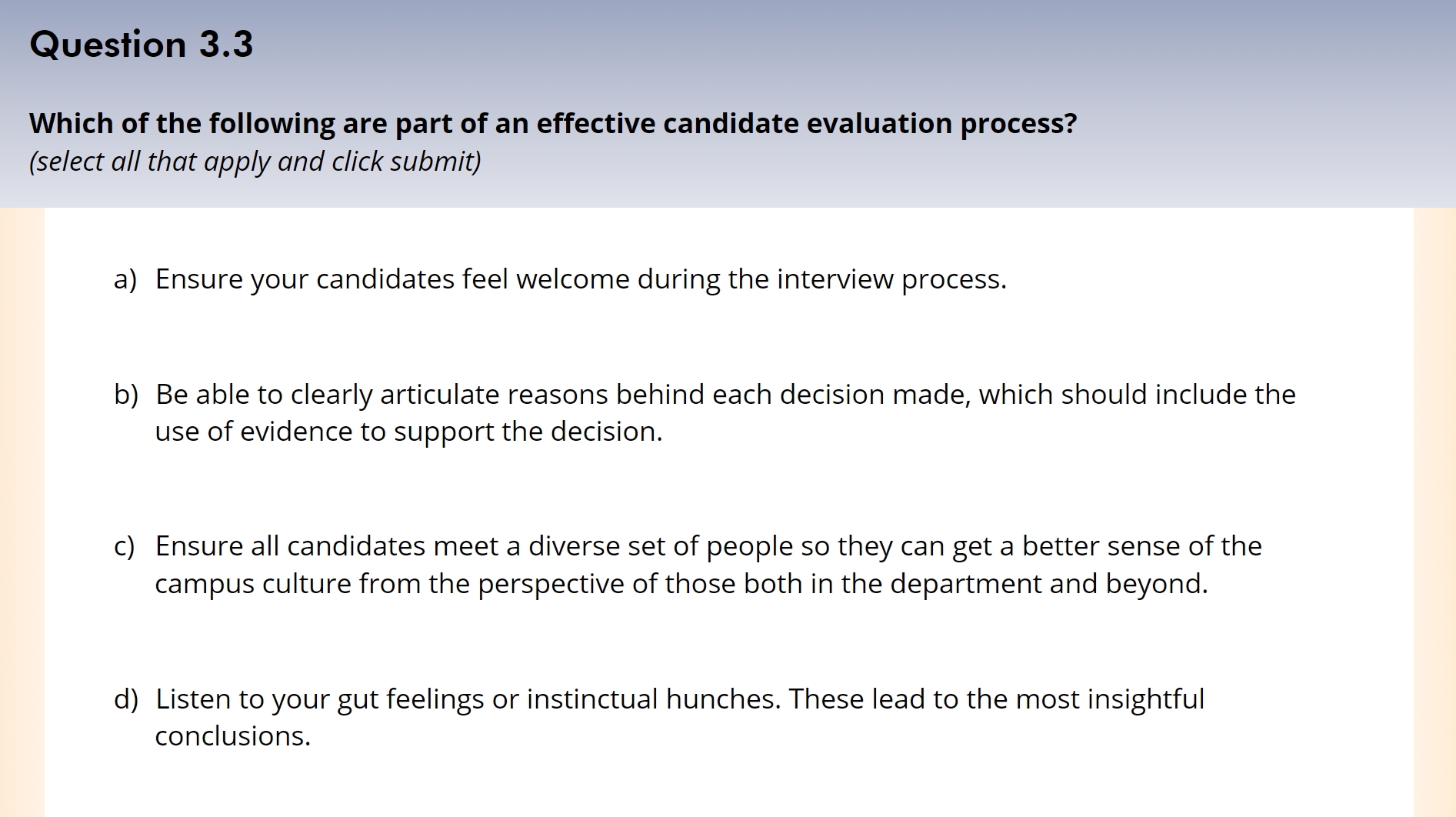Click the word 'conclusions.' in option d
Screen dimensions: 1456x817
pos(233,736)
